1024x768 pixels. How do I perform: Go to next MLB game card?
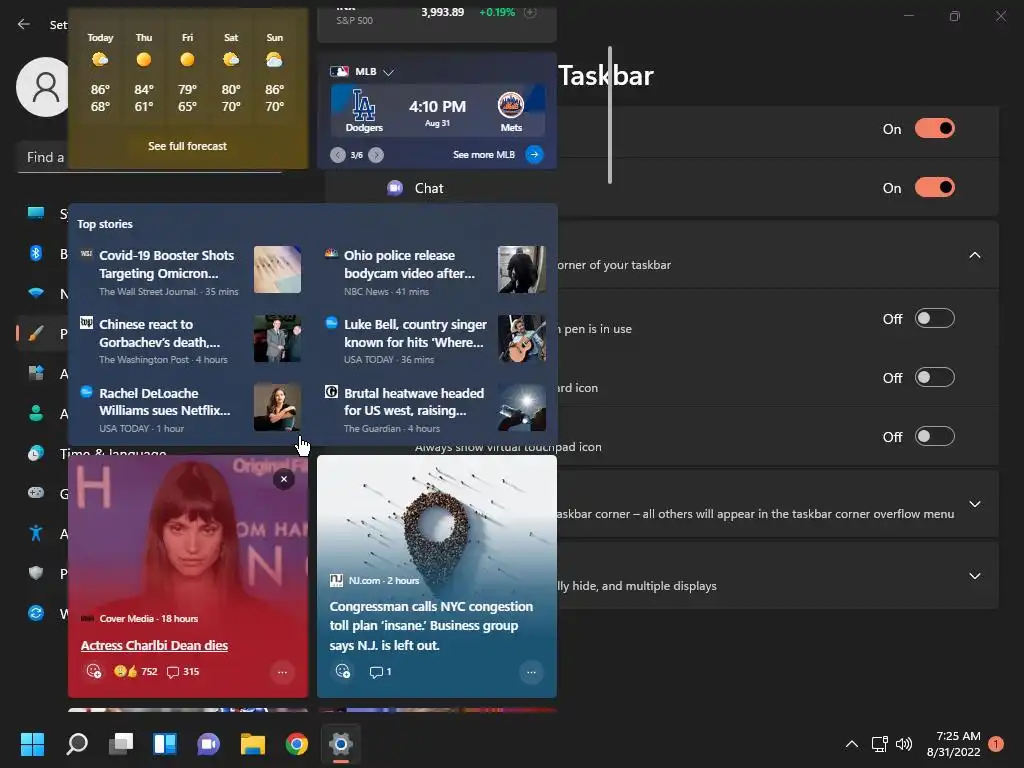376,155
